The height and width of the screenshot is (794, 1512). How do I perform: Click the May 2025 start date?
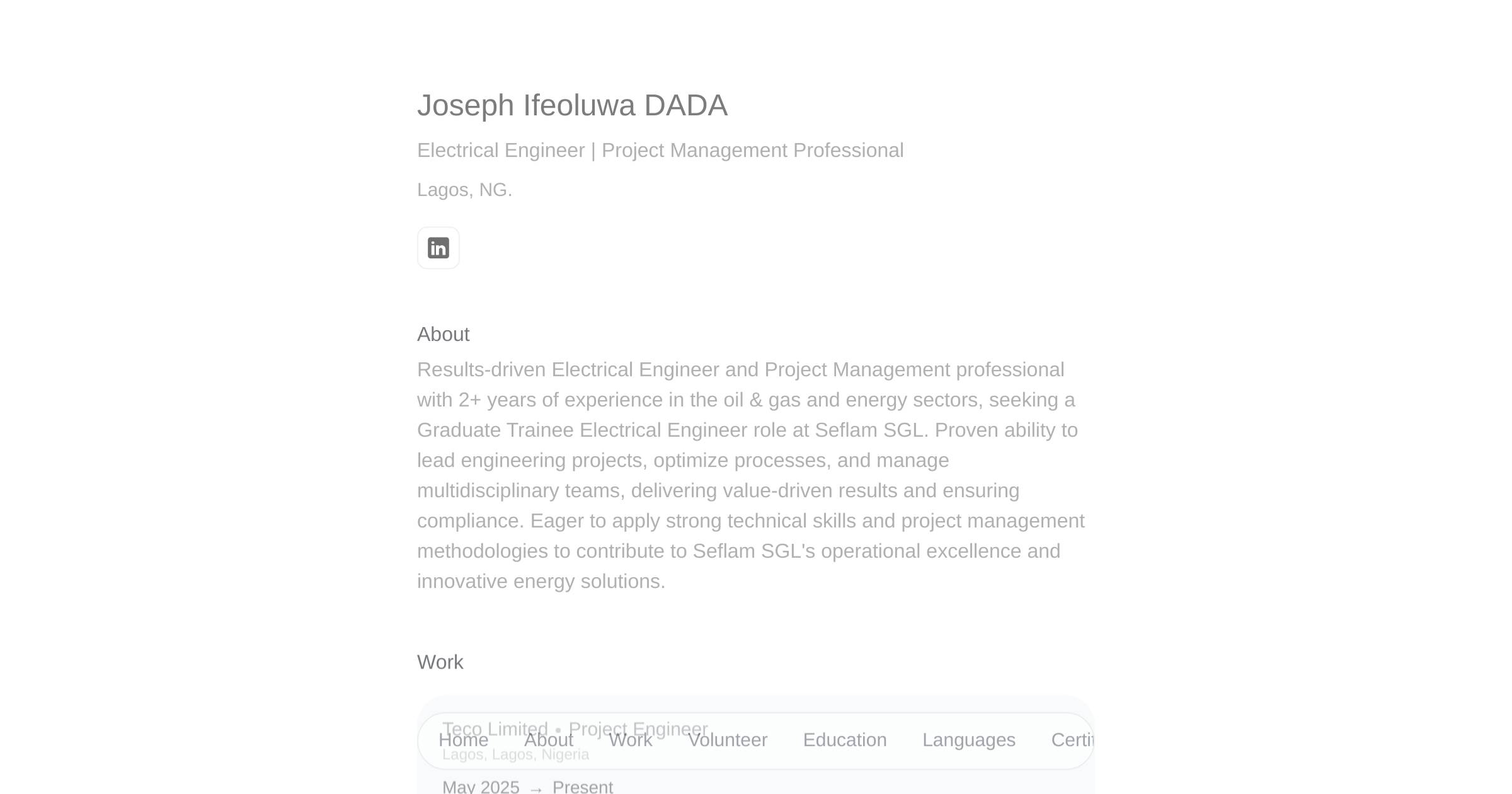481,787
